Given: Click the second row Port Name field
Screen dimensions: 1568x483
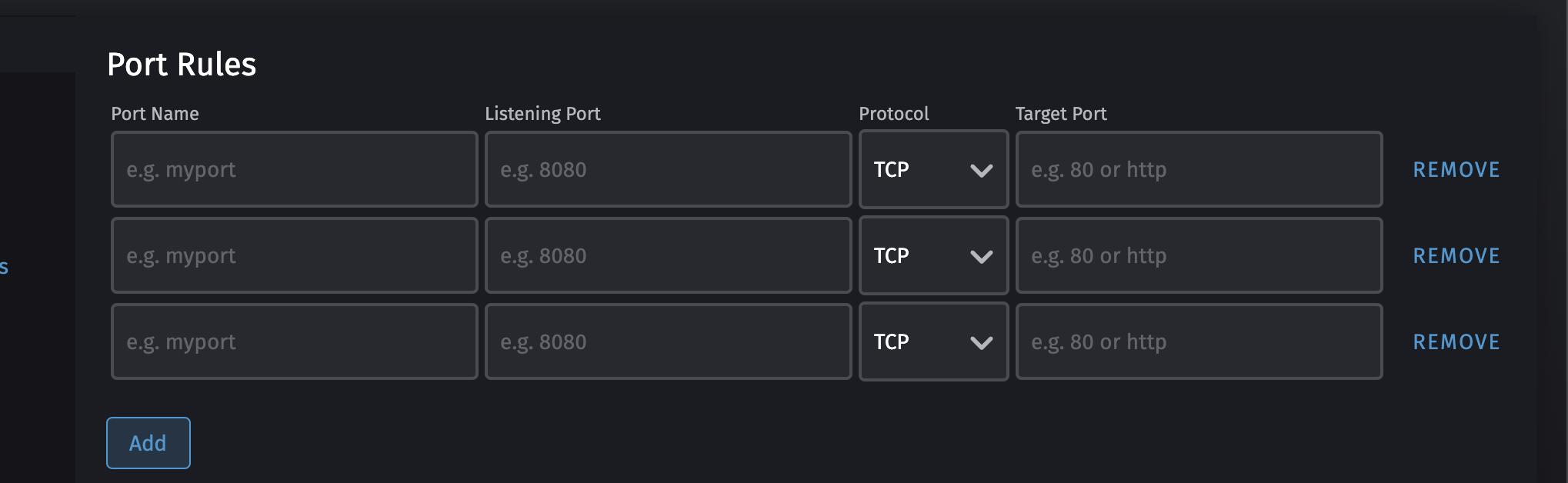Looking at the screenshot, I should click(x=294, y=255).
